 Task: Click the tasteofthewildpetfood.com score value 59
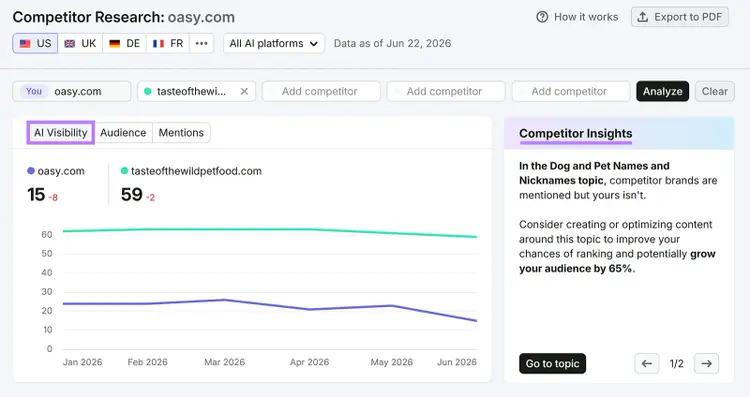132,195
